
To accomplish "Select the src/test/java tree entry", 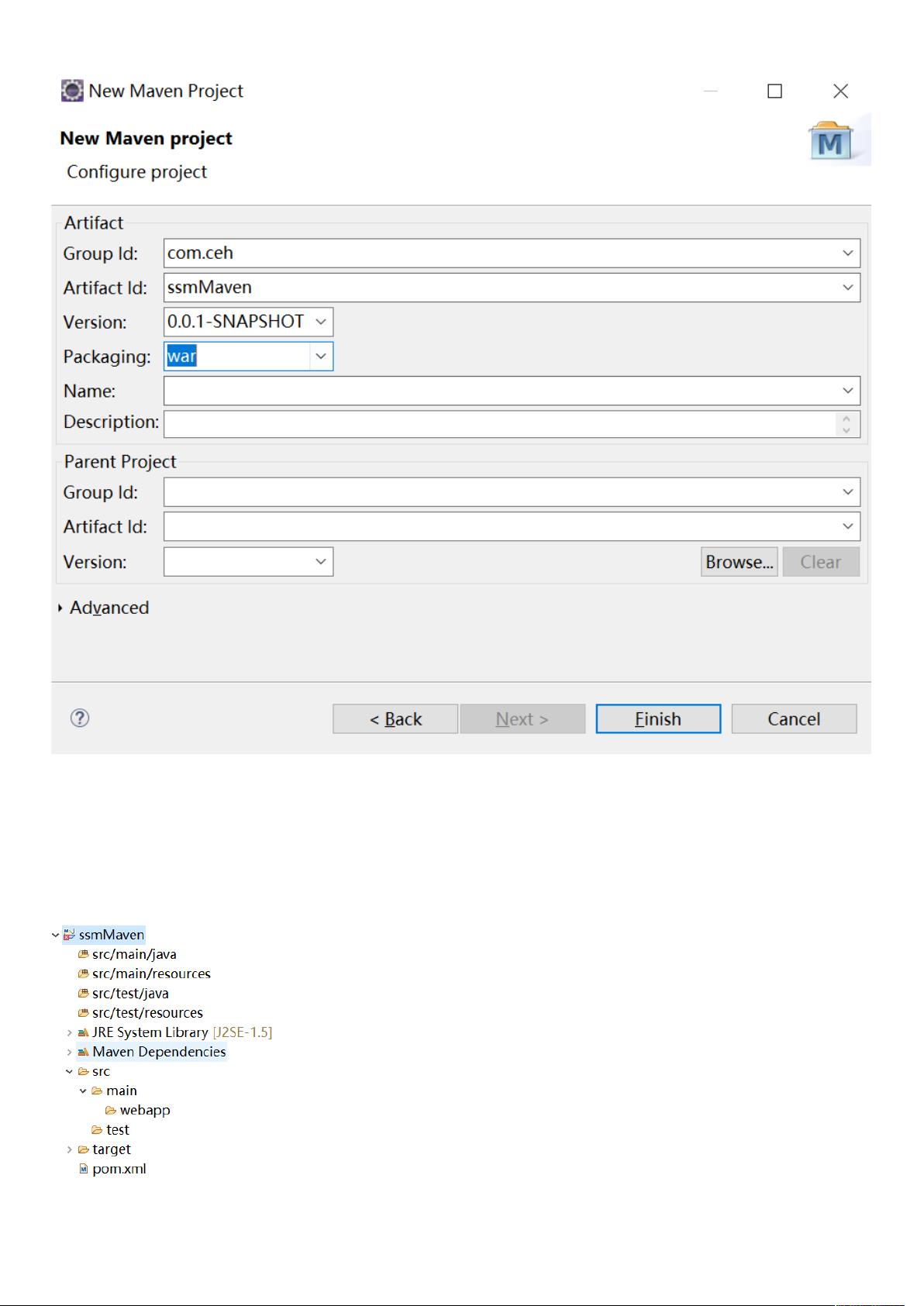I will [x=130, y=993].
